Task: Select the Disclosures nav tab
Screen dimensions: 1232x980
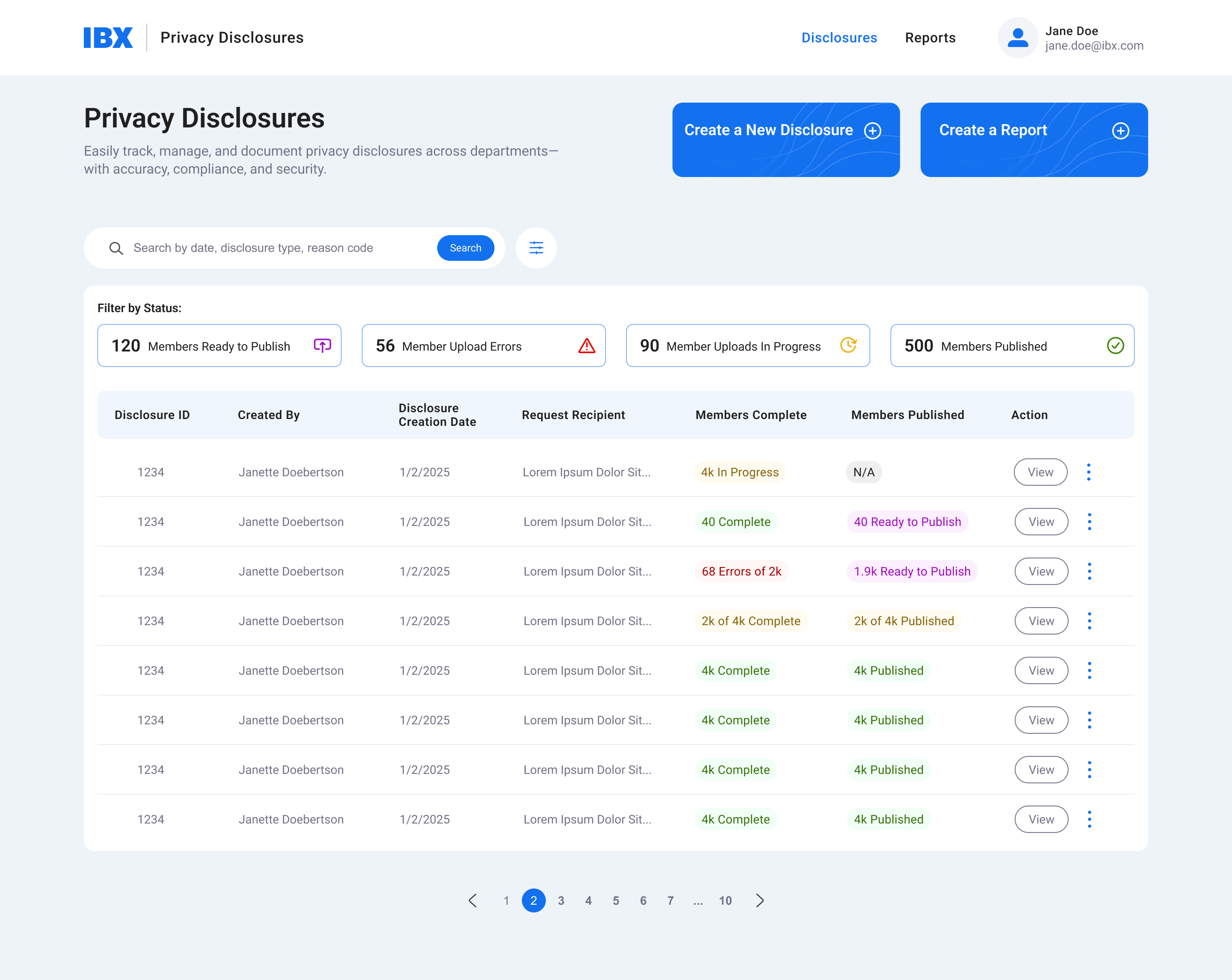Action: click(839, 38)
